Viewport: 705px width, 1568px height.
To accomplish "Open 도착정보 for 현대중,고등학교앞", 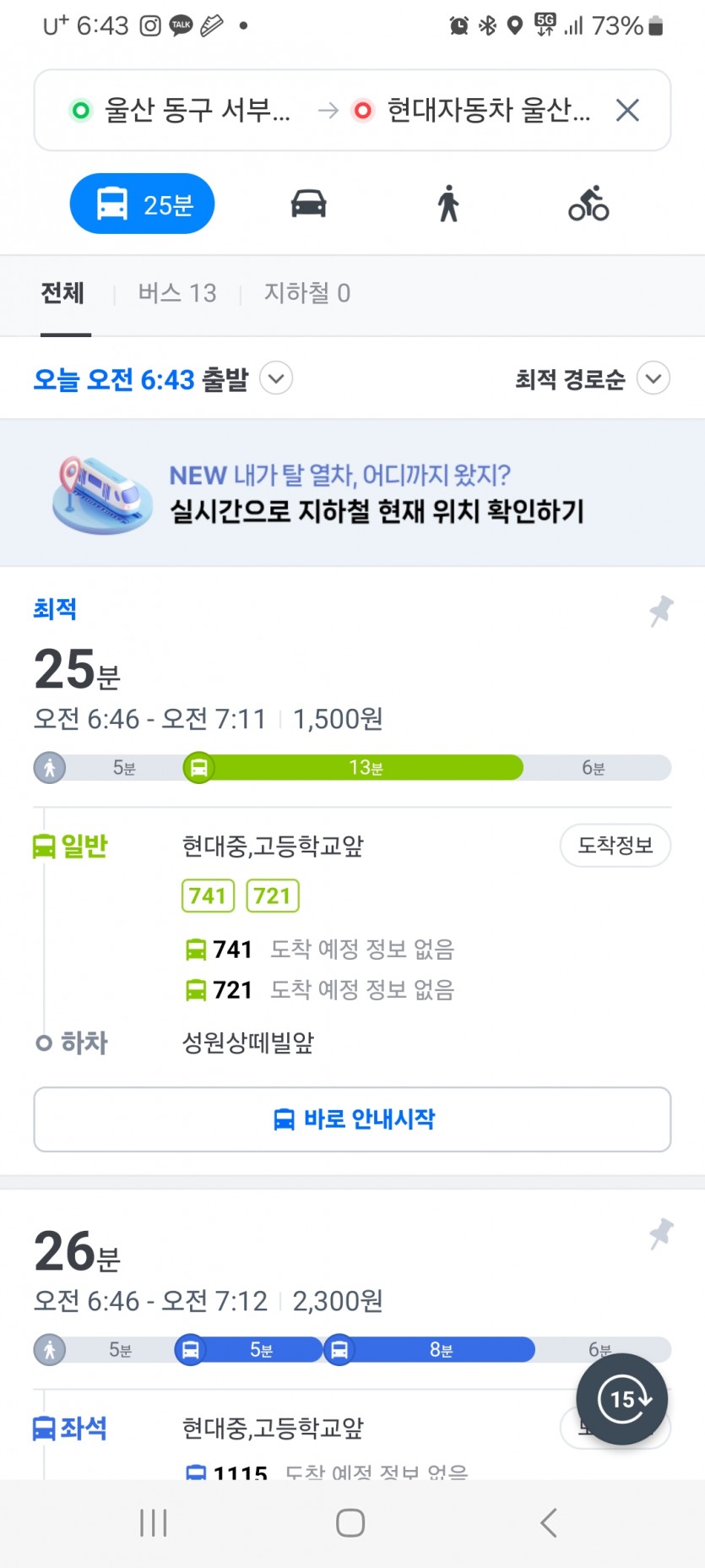I will [616, 846].
